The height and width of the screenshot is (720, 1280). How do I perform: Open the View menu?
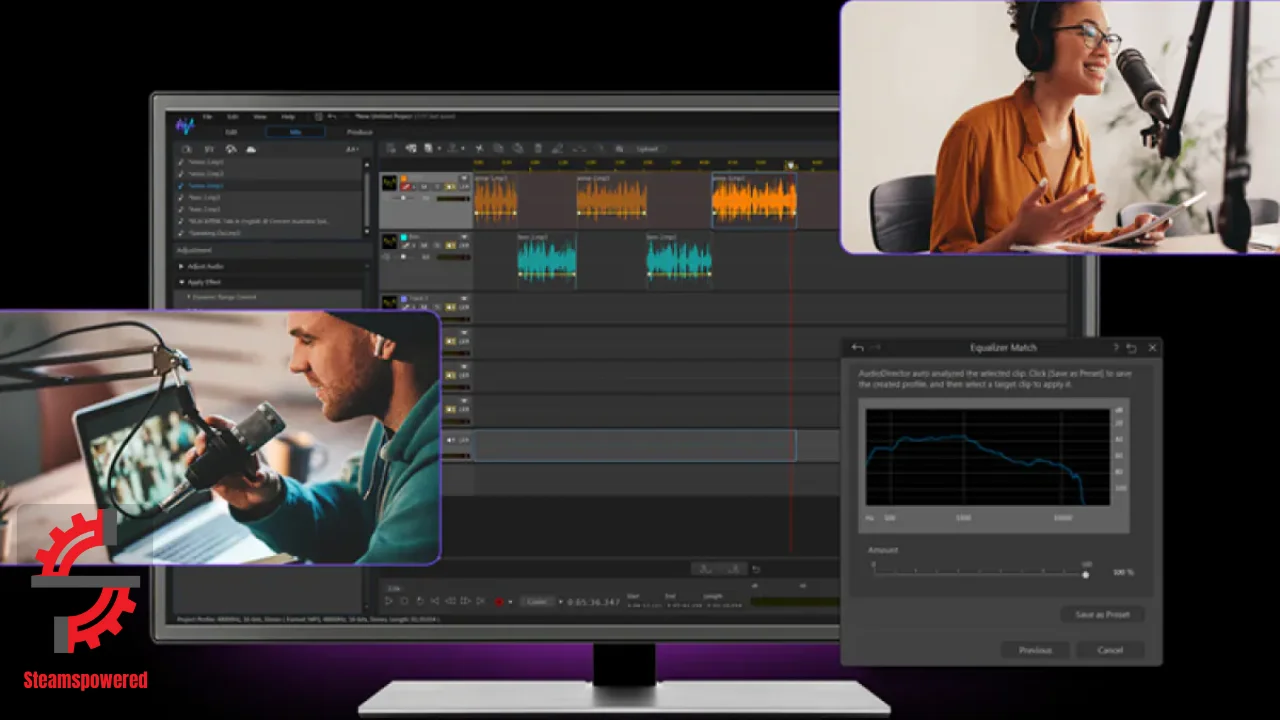click(260, 117)
